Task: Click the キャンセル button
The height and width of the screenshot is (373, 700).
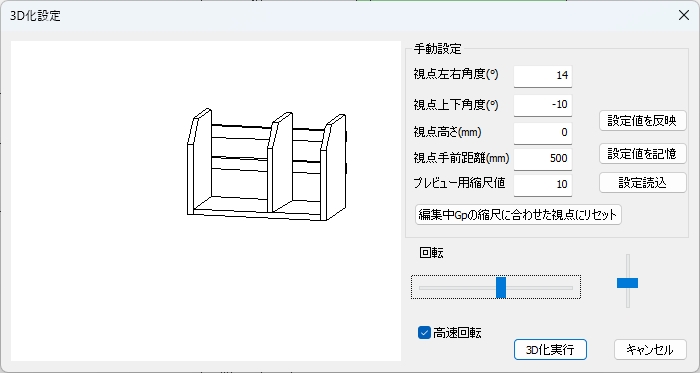Action: tap(650, 349)
